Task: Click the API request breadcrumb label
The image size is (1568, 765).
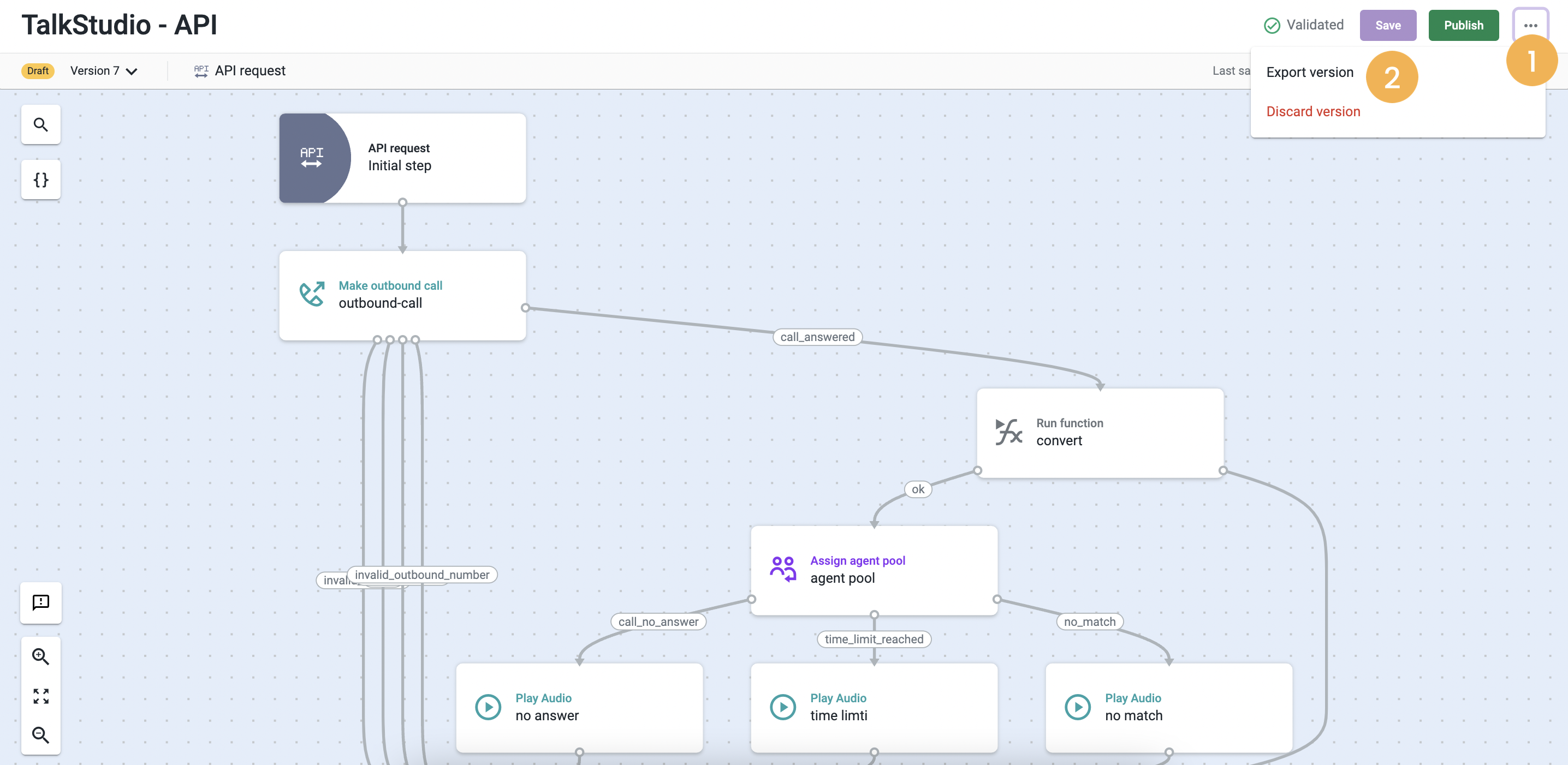Action: (250, 71)
